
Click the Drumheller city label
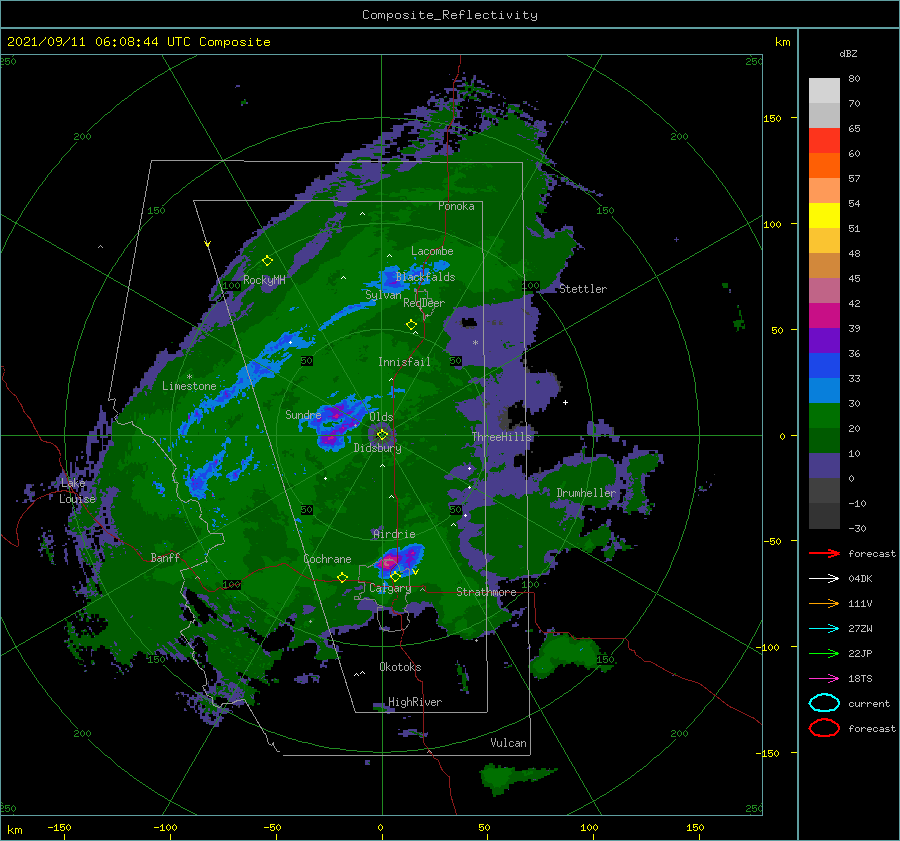pos(586,493)
